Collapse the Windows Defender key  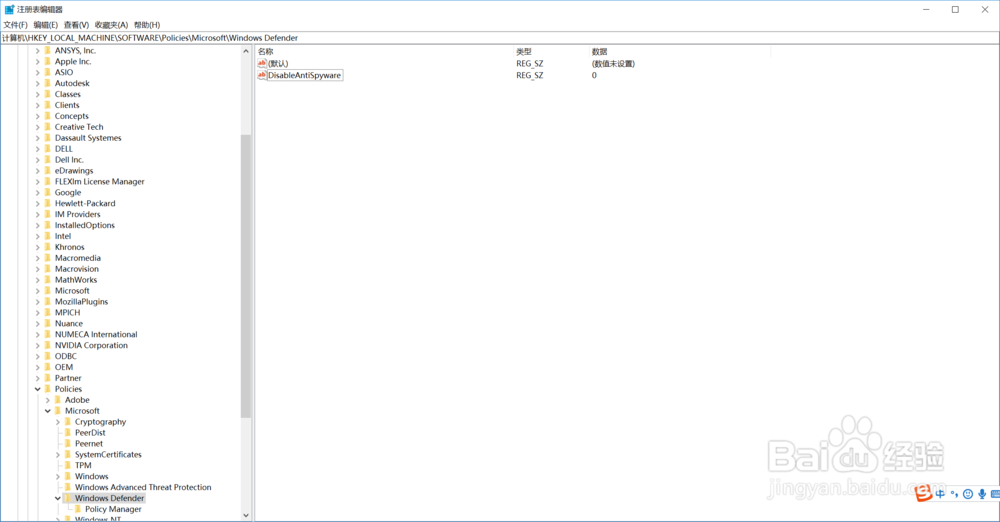pos(58,498)
